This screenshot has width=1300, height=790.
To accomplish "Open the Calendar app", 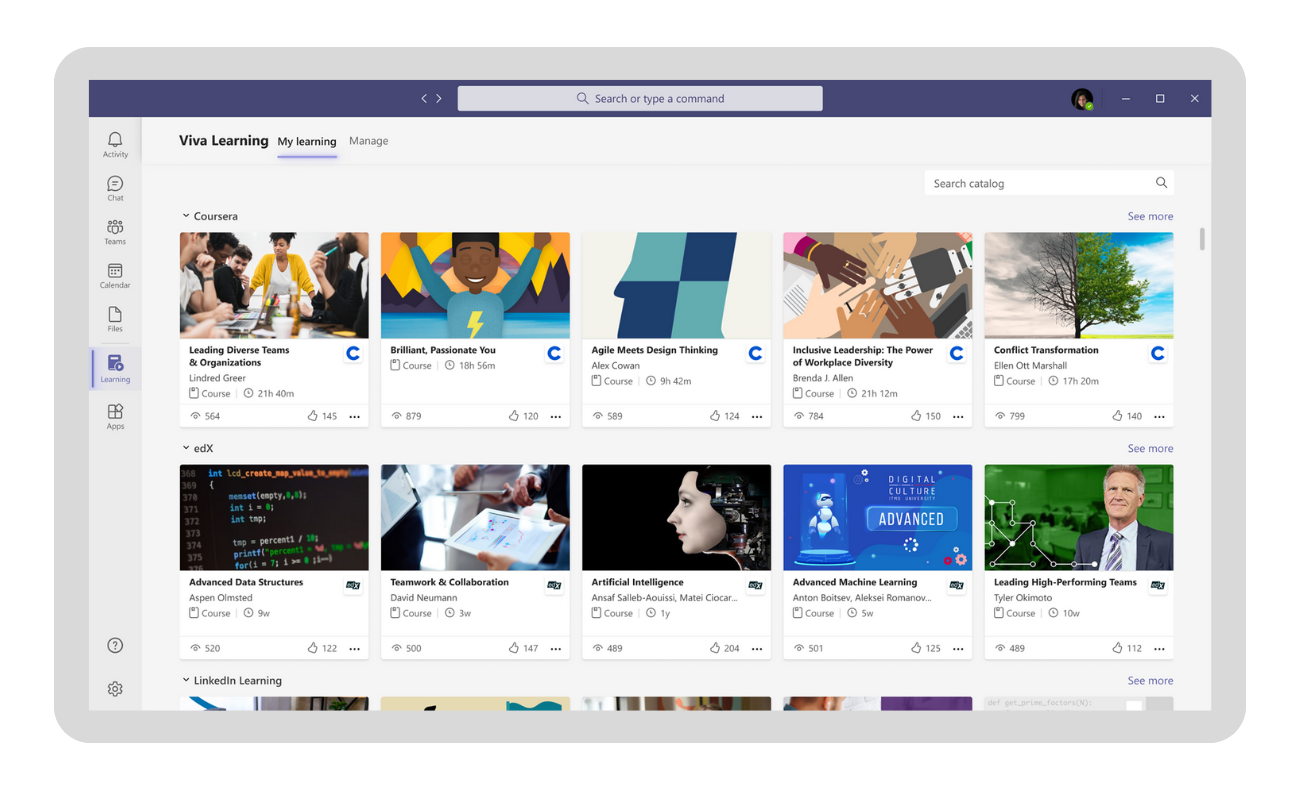I will 115,276.
